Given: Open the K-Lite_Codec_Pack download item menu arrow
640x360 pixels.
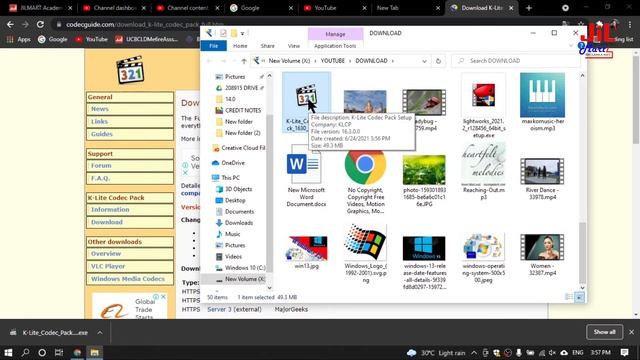Looking at the screenshot, I should (100, 333).
